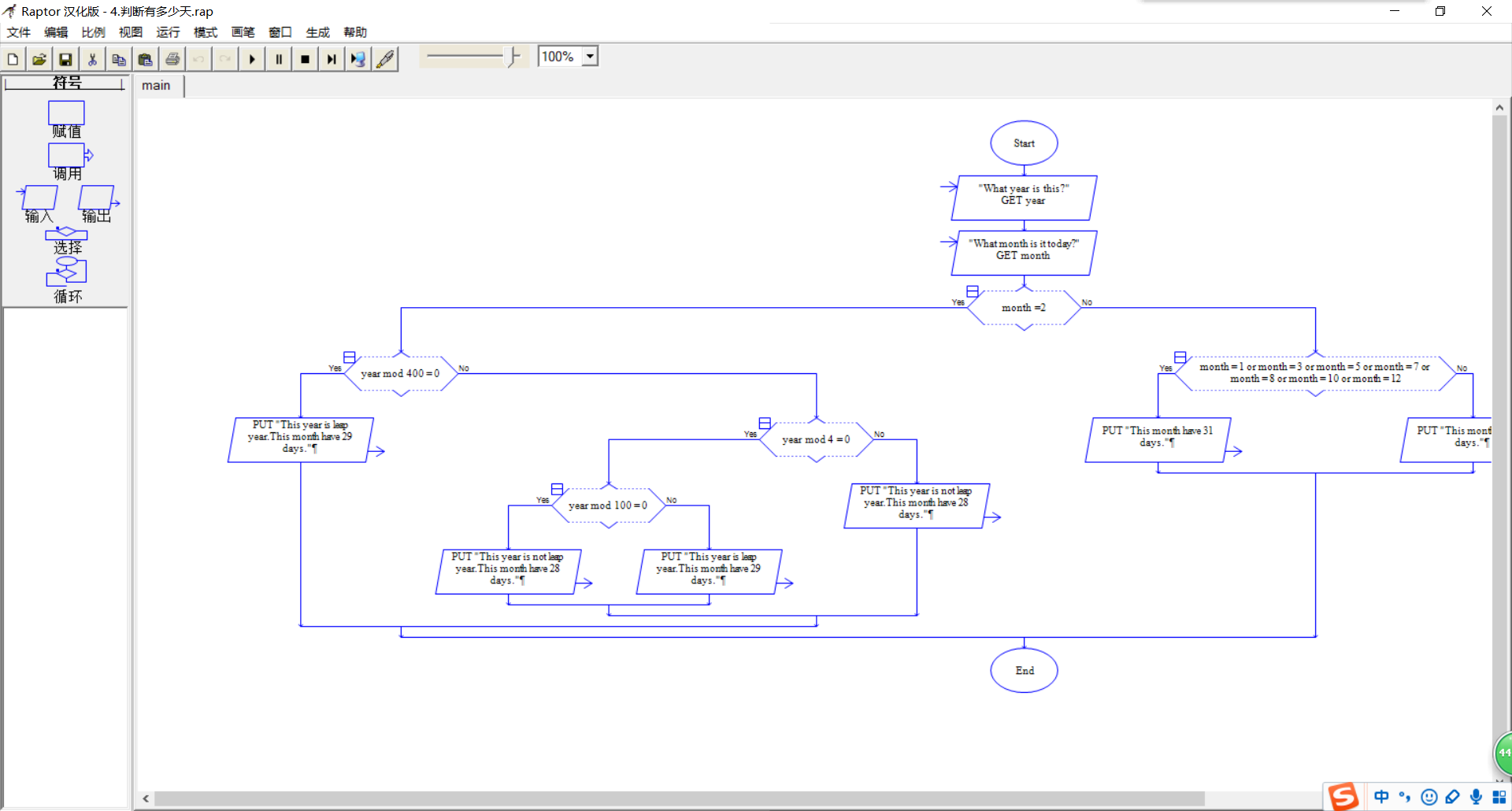
Task: Open the 运行 menu
Action: pos(168,32)
